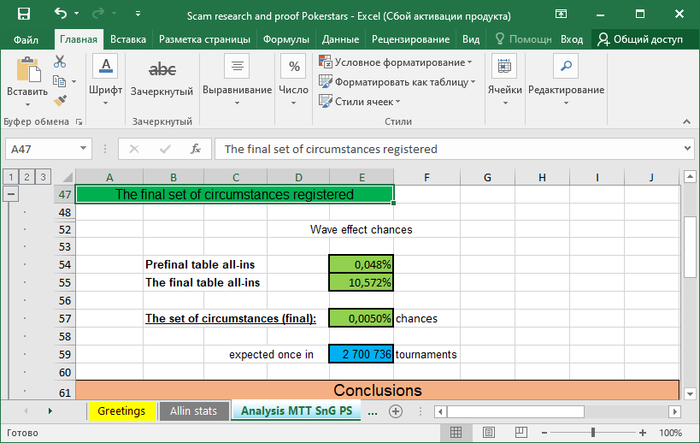The height and width of the screenshot is (443, 700).
Task: Click the Name Box showing A47
Action: pos(41,149)
